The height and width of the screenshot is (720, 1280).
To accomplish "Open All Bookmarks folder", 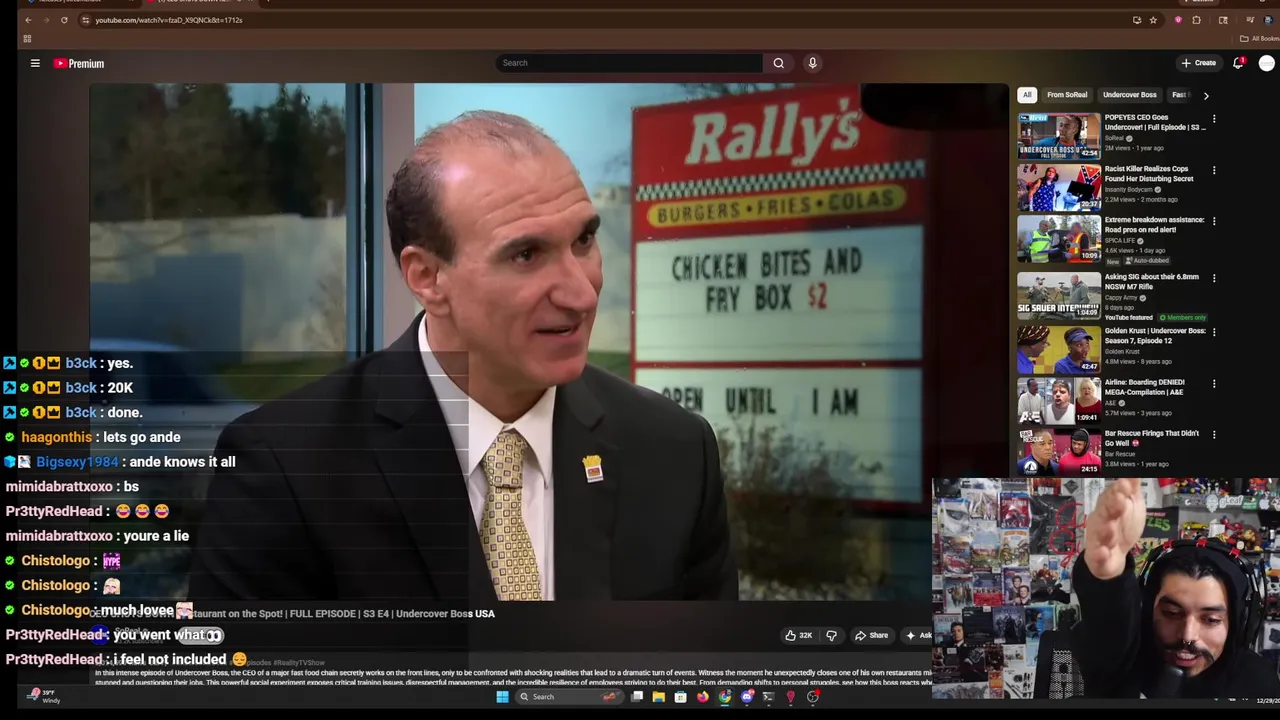I will coord(1258,39).
